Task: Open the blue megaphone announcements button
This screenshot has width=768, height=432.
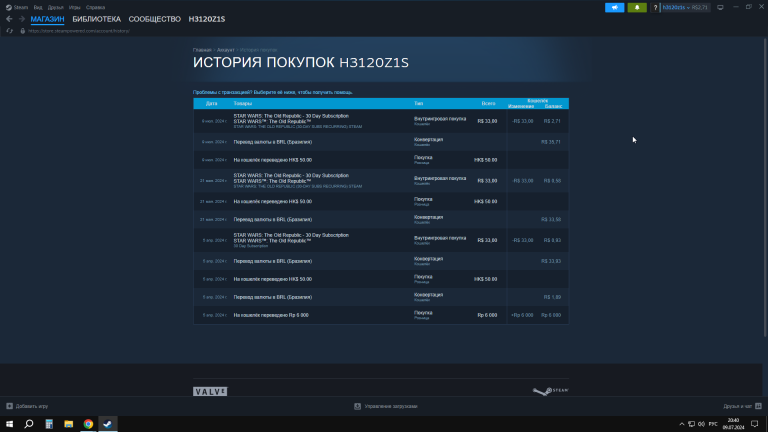Action: (x=615, y=7)
